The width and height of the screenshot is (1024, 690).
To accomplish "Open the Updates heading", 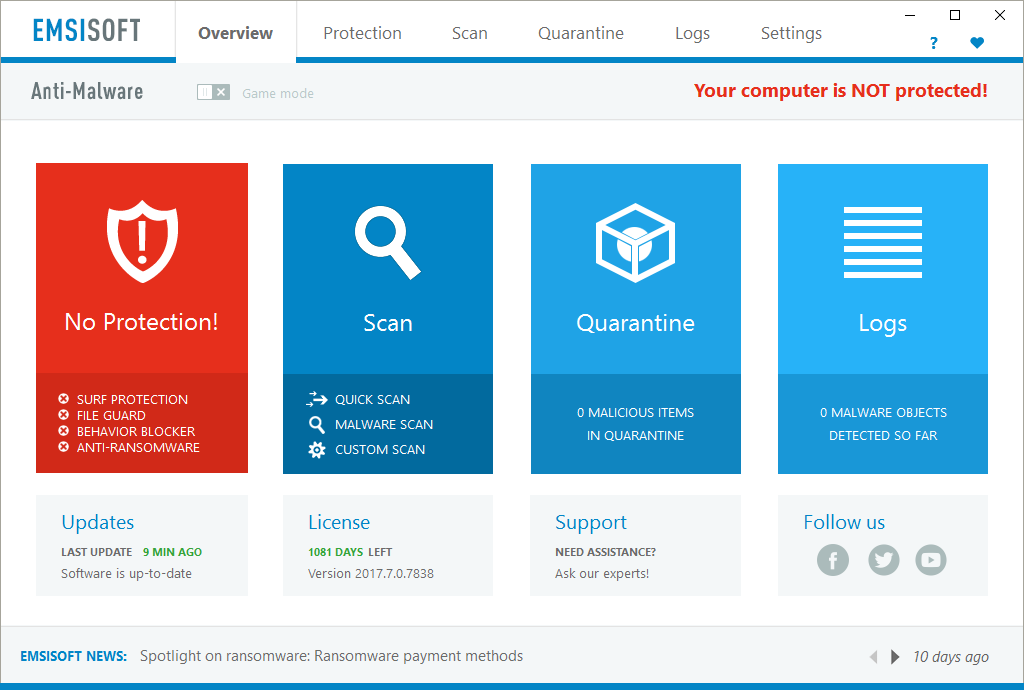I will point(98,522).
